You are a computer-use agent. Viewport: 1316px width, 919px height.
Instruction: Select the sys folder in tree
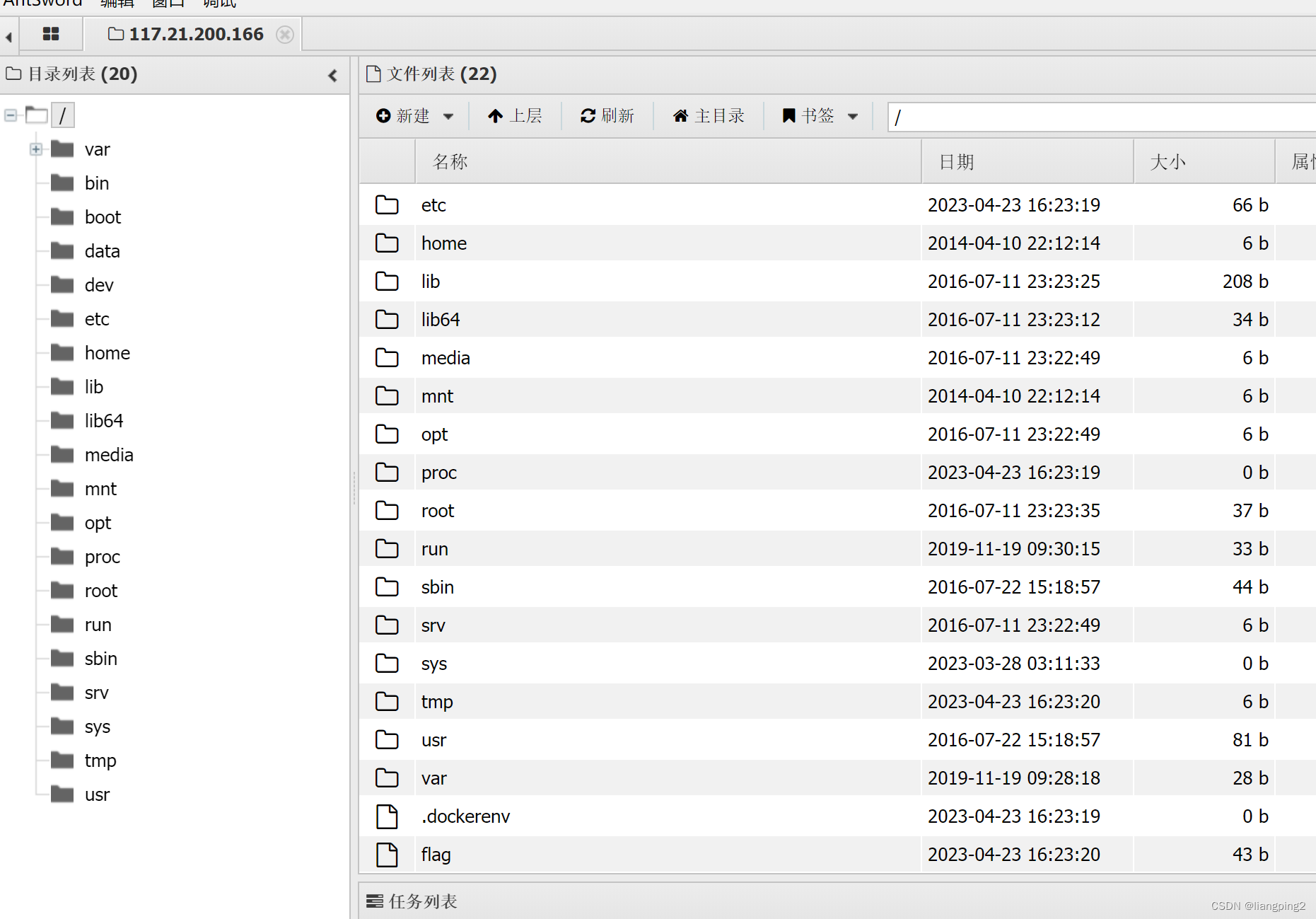97,727
